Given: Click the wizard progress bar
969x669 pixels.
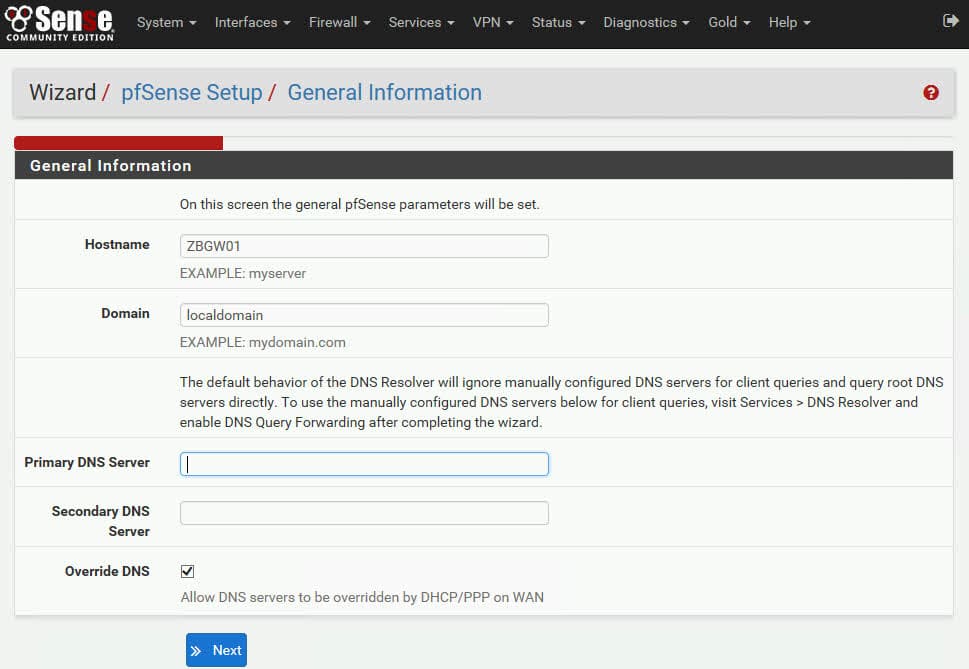Looking at the screenshot, I should pos(118,143).
